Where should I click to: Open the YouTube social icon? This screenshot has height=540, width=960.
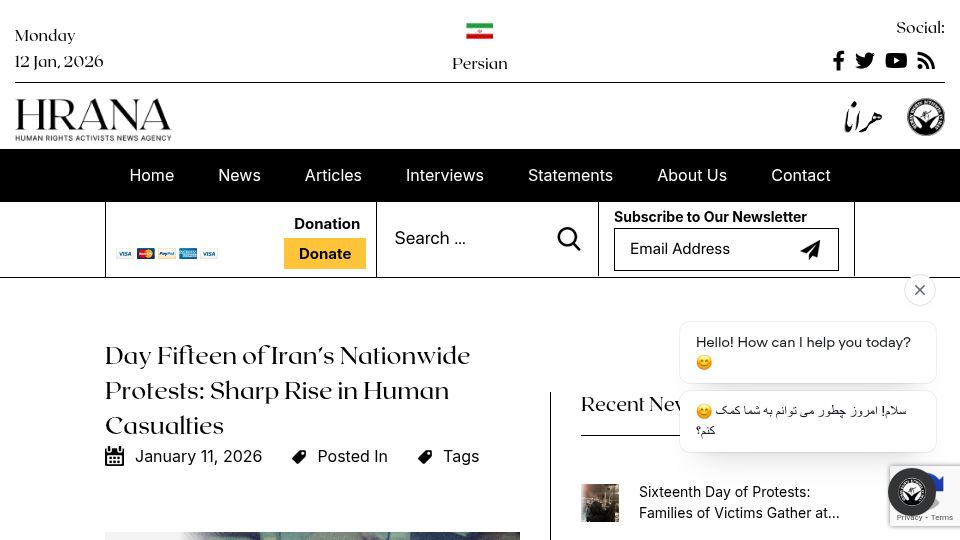pyautogui.click(x=896, y=61)
